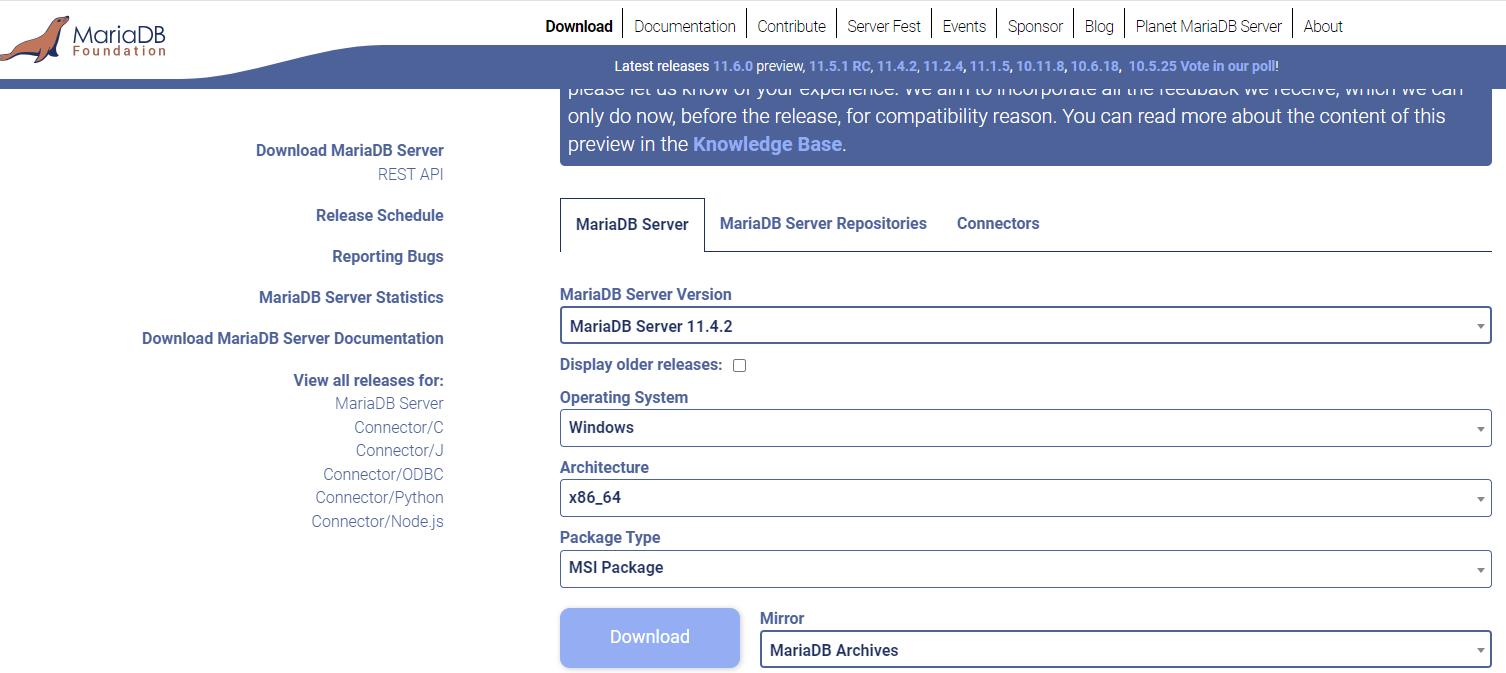Open MariaDB Server Statistics sidebar link
Screen dimensions: 1506x673
tap(351, 297)
